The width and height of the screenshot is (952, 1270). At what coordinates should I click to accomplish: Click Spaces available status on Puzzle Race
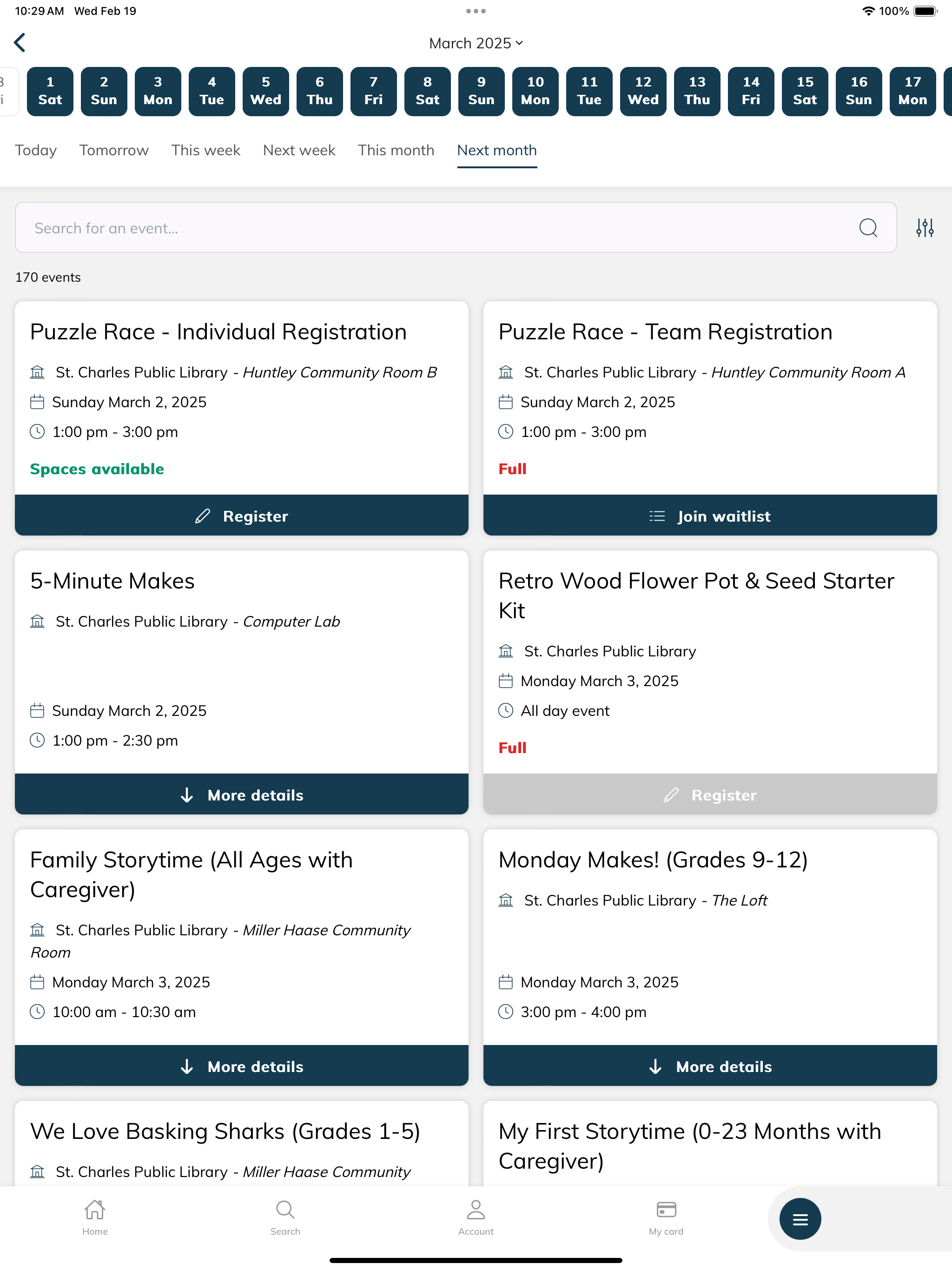tap(97, 469)
